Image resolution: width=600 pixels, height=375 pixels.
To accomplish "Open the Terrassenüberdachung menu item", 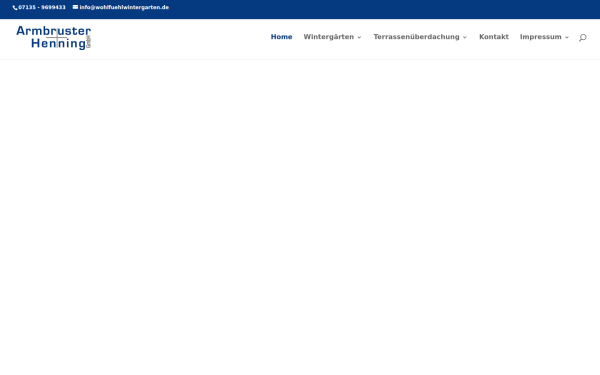I will click(x=416, y=37).
